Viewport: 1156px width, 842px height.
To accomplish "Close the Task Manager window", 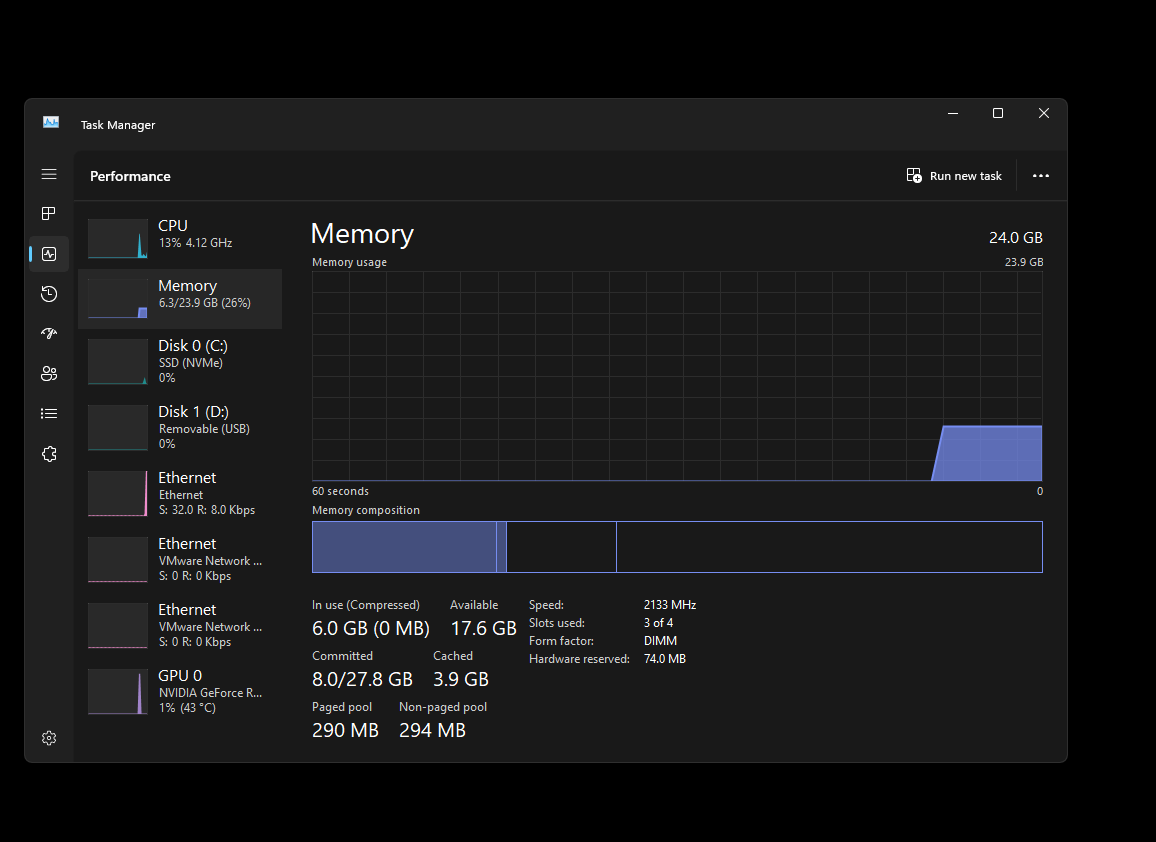I will 1043,113.
